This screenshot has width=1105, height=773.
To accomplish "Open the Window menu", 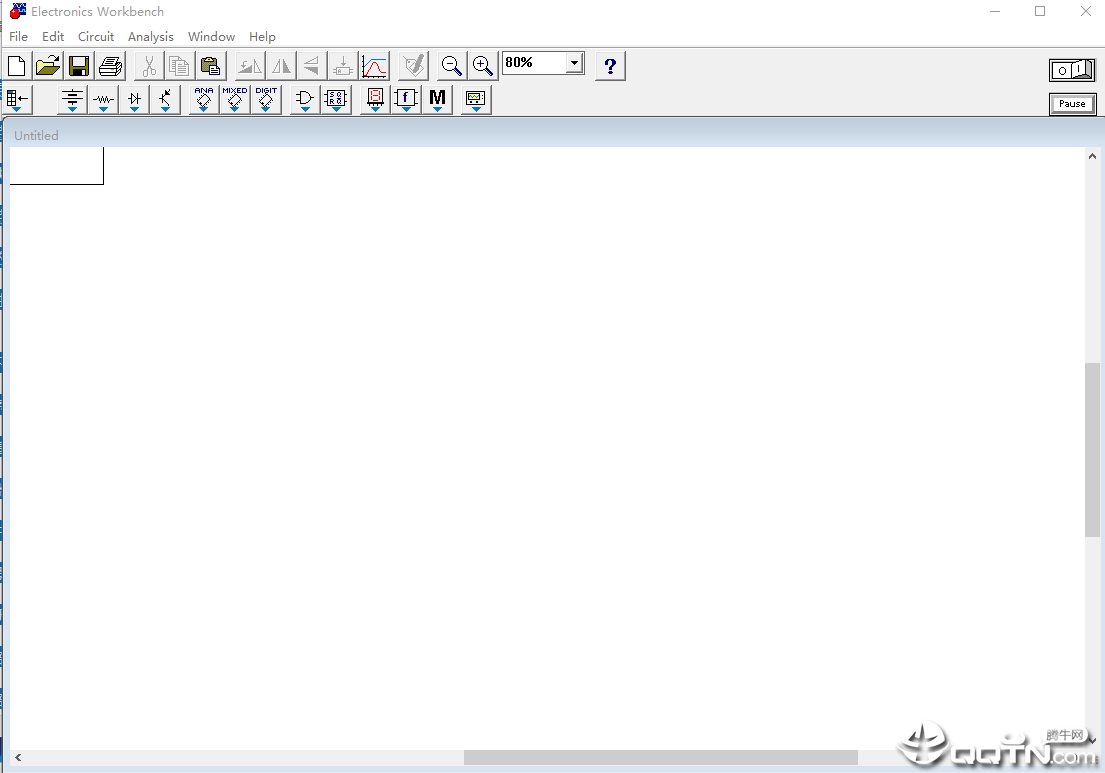I will pos(211,37).
